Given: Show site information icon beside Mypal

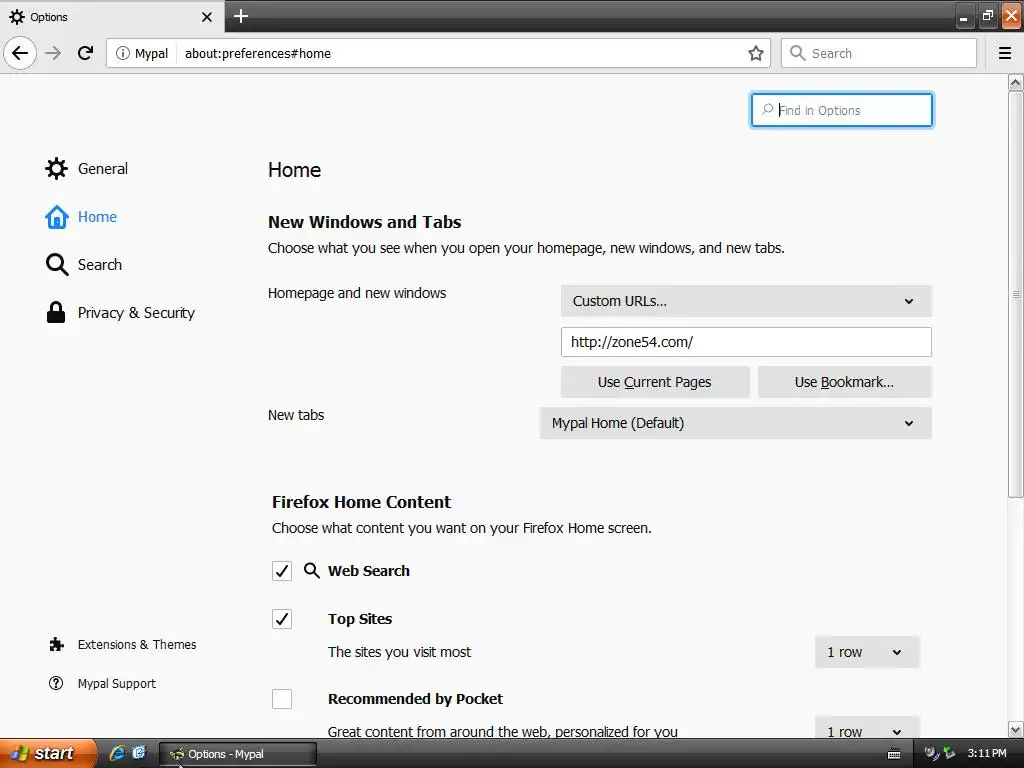Looking at the screenshot, I should [122, 54].
